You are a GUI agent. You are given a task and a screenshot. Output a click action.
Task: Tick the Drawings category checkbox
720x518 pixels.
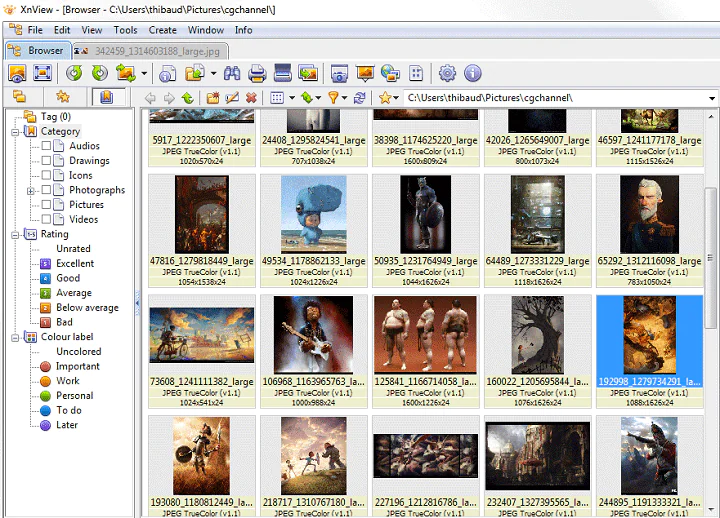(x=46, y=161)
